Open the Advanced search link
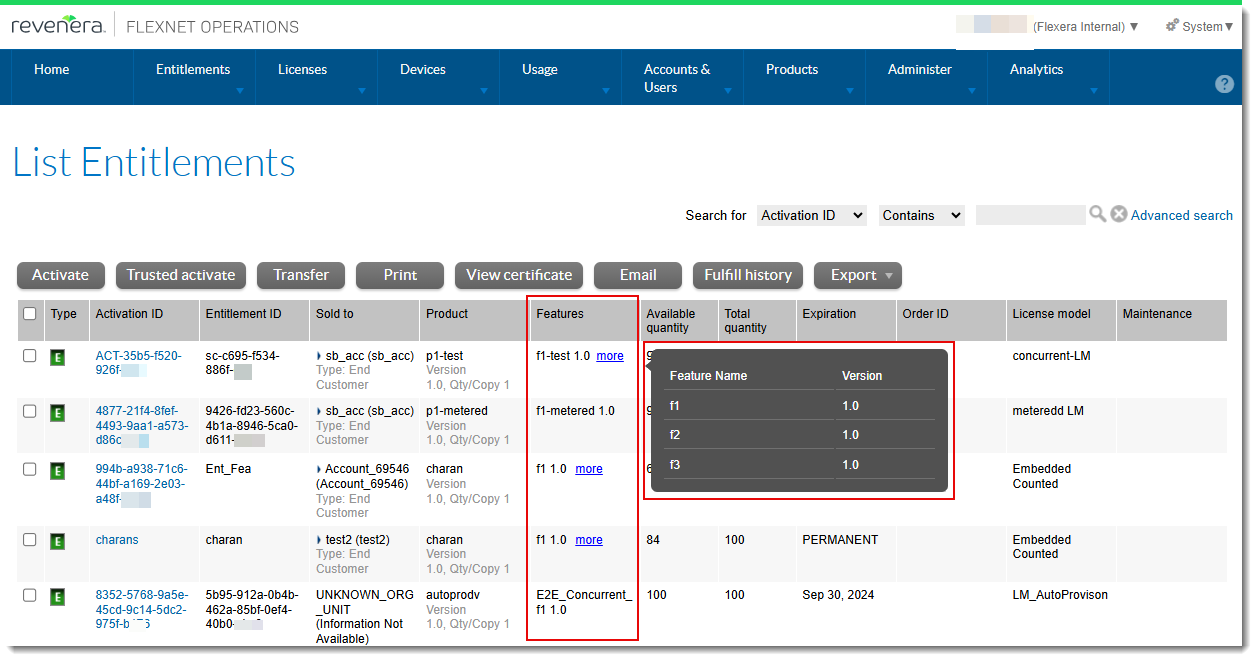The image size is (1257, 661). coord(1181,215)
